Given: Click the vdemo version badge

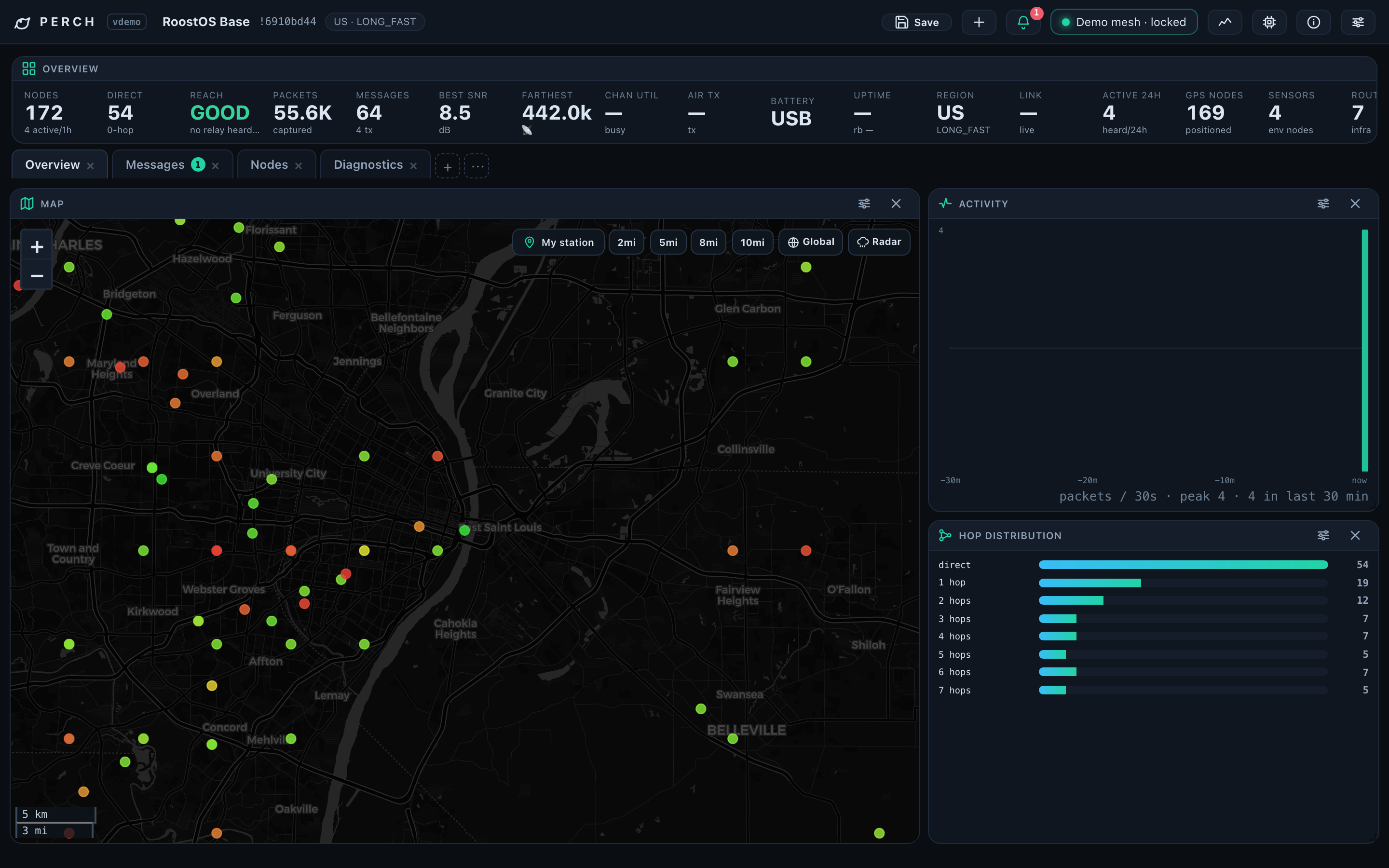Looking at the screenshot, I should (x=126, y=22).
